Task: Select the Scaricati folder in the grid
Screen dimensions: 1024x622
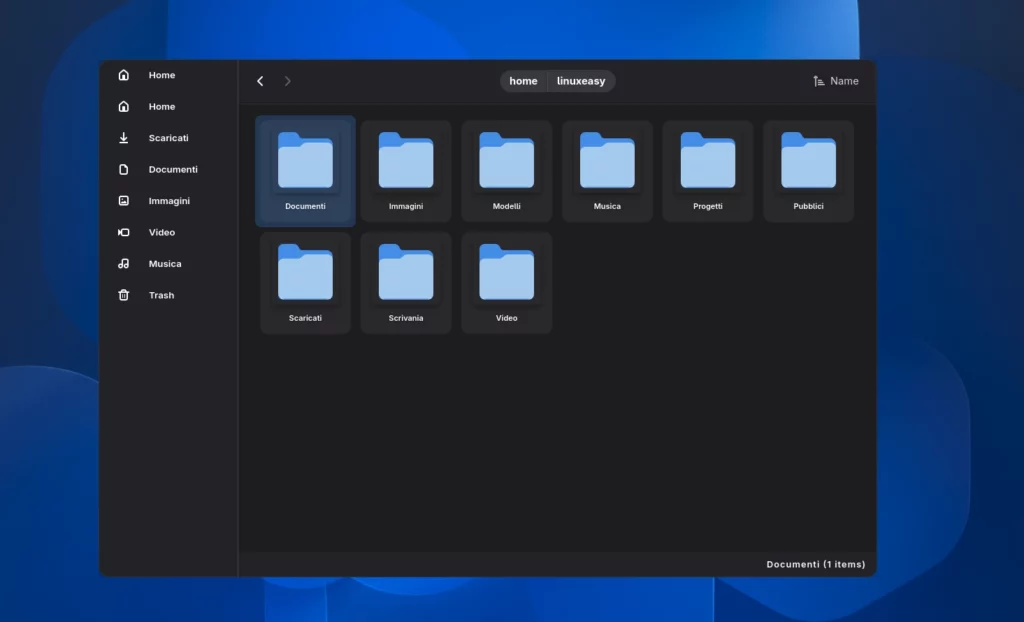Action: pyautogui.click(x=305, y=280)
